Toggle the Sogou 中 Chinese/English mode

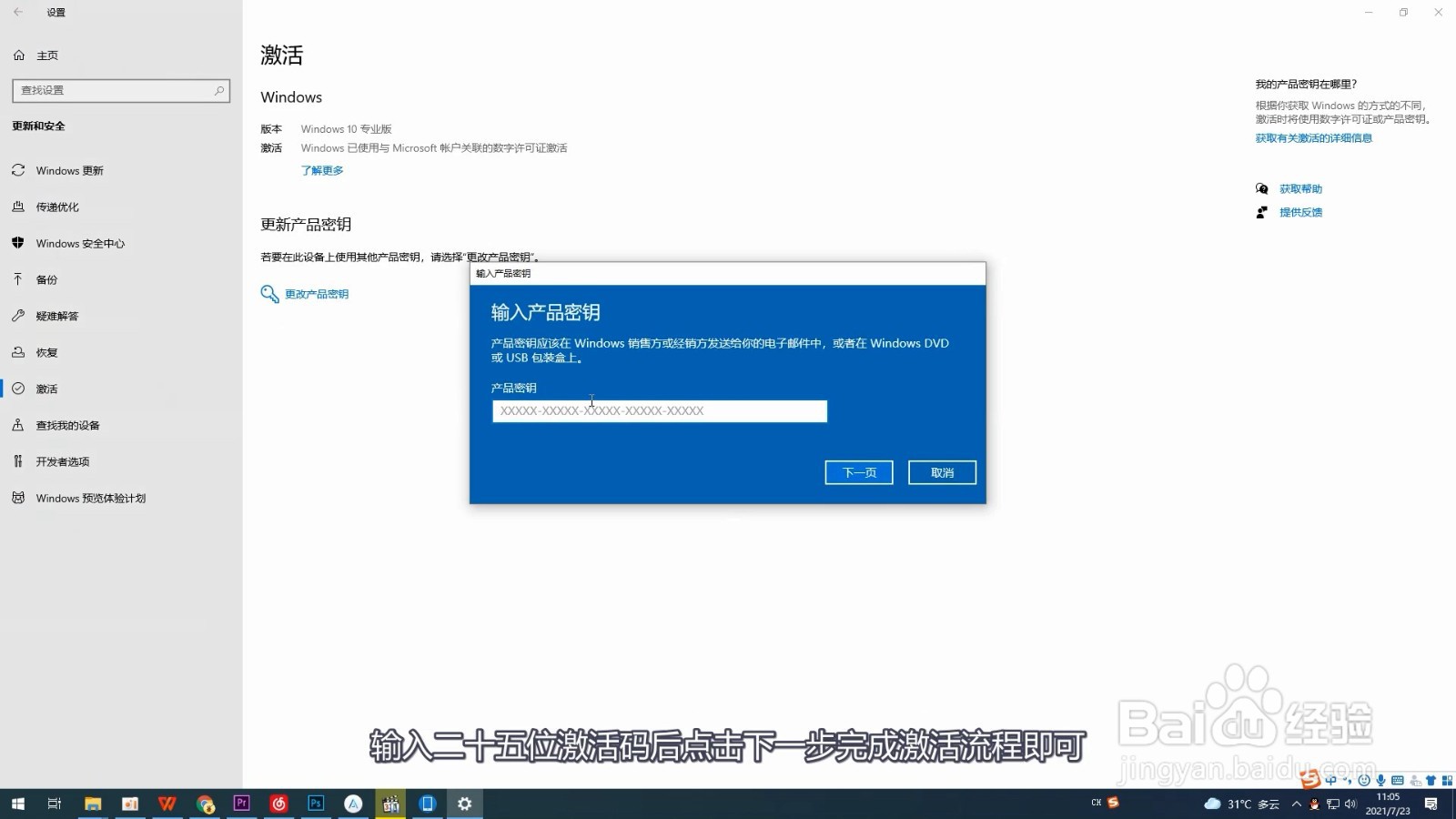coord(1331,780)
